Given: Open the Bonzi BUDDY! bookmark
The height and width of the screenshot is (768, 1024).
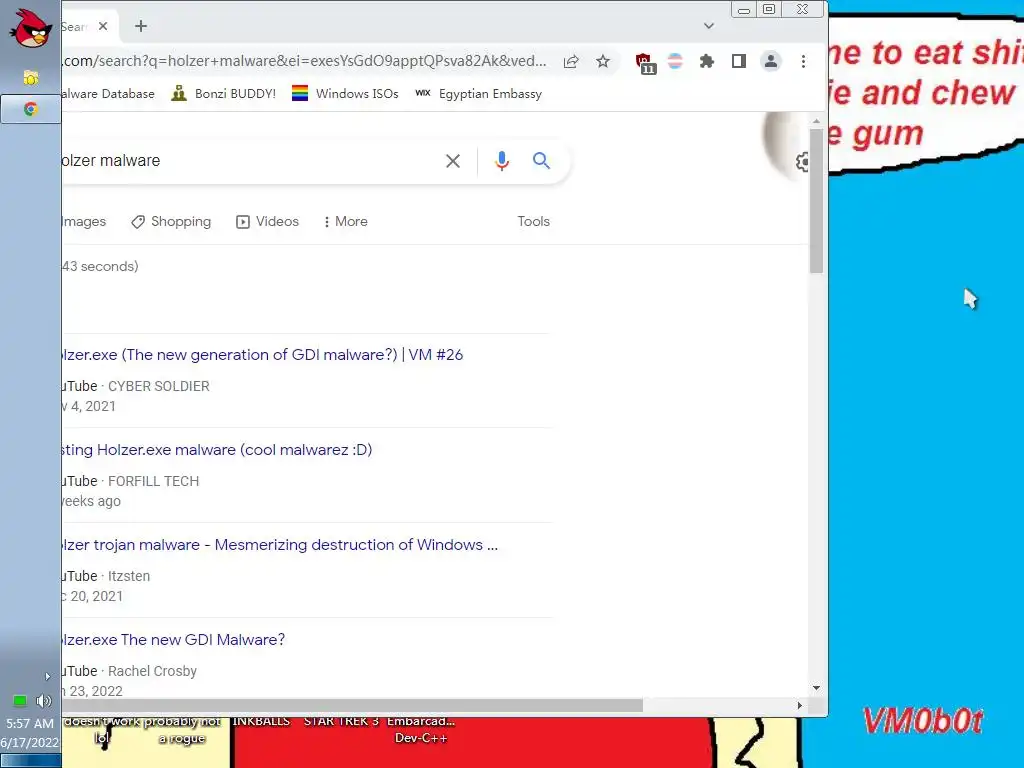Looking at the screenshot, I should tap(223, 93).
